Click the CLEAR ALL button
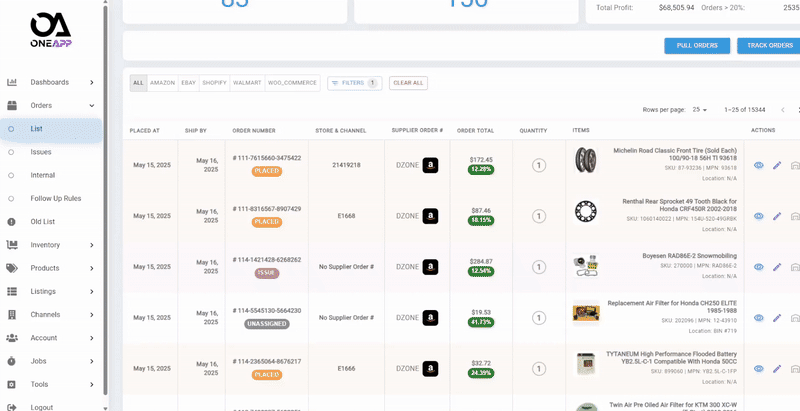This screenshot has height=411, width=800. tap(408, 83)
